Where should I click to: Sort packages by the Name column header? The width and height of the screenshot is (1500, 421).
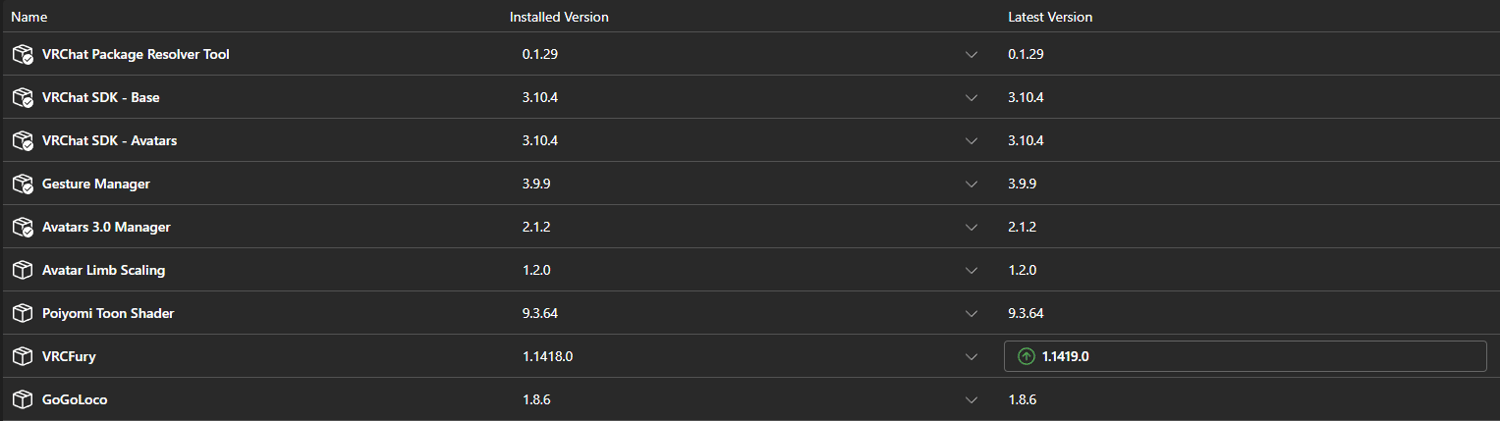[x=29, y=17]
